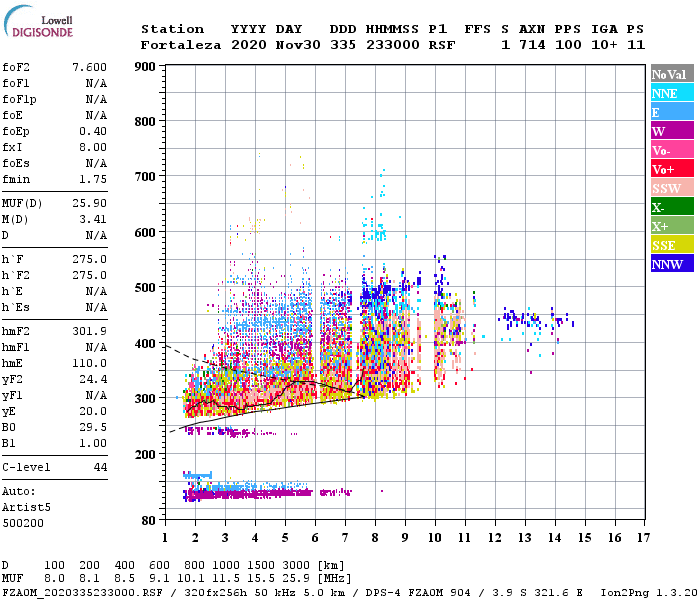Click the MUF 10.1 value in table

(x=191, y=579)
